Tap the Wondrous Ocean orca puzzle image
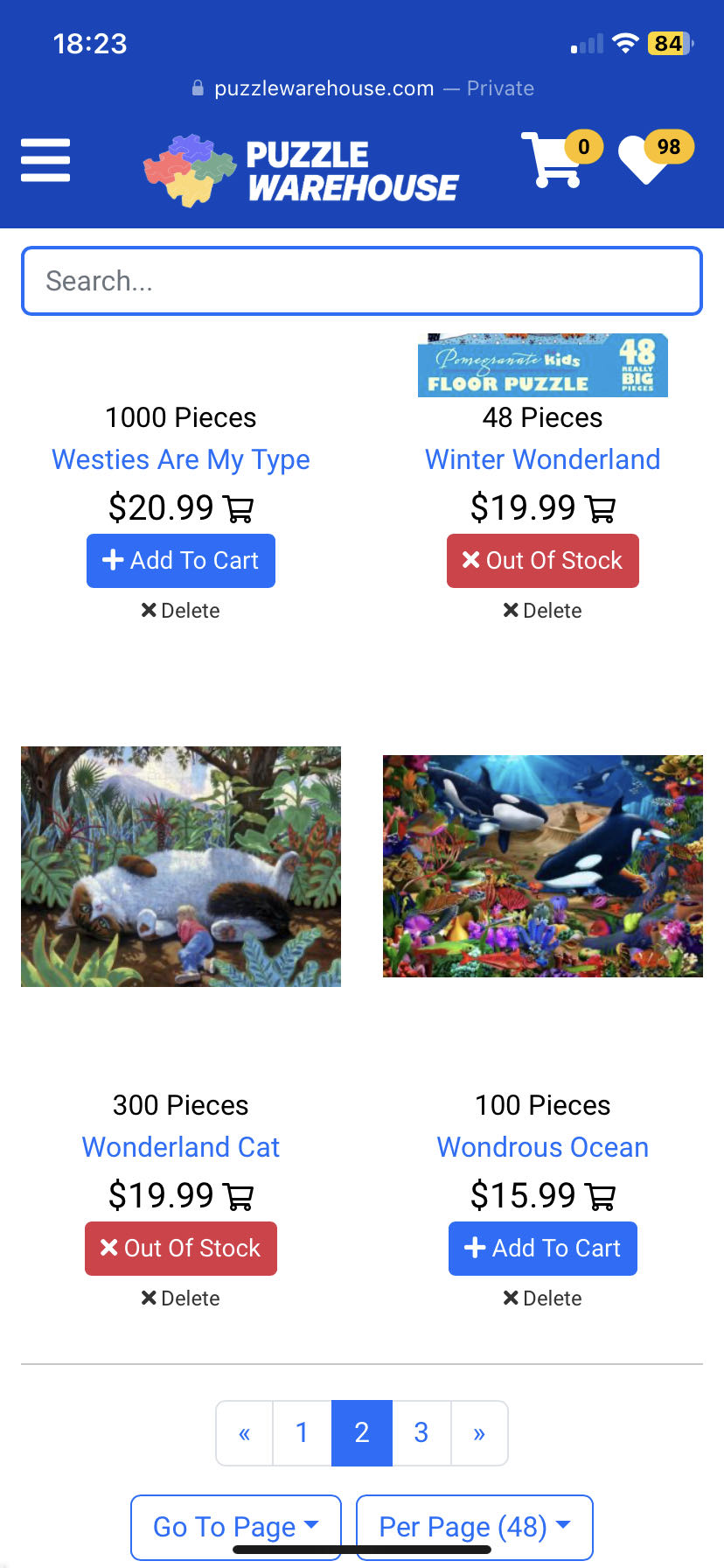The height and width of the screenshot is (1568, 724). pos(543,866)
